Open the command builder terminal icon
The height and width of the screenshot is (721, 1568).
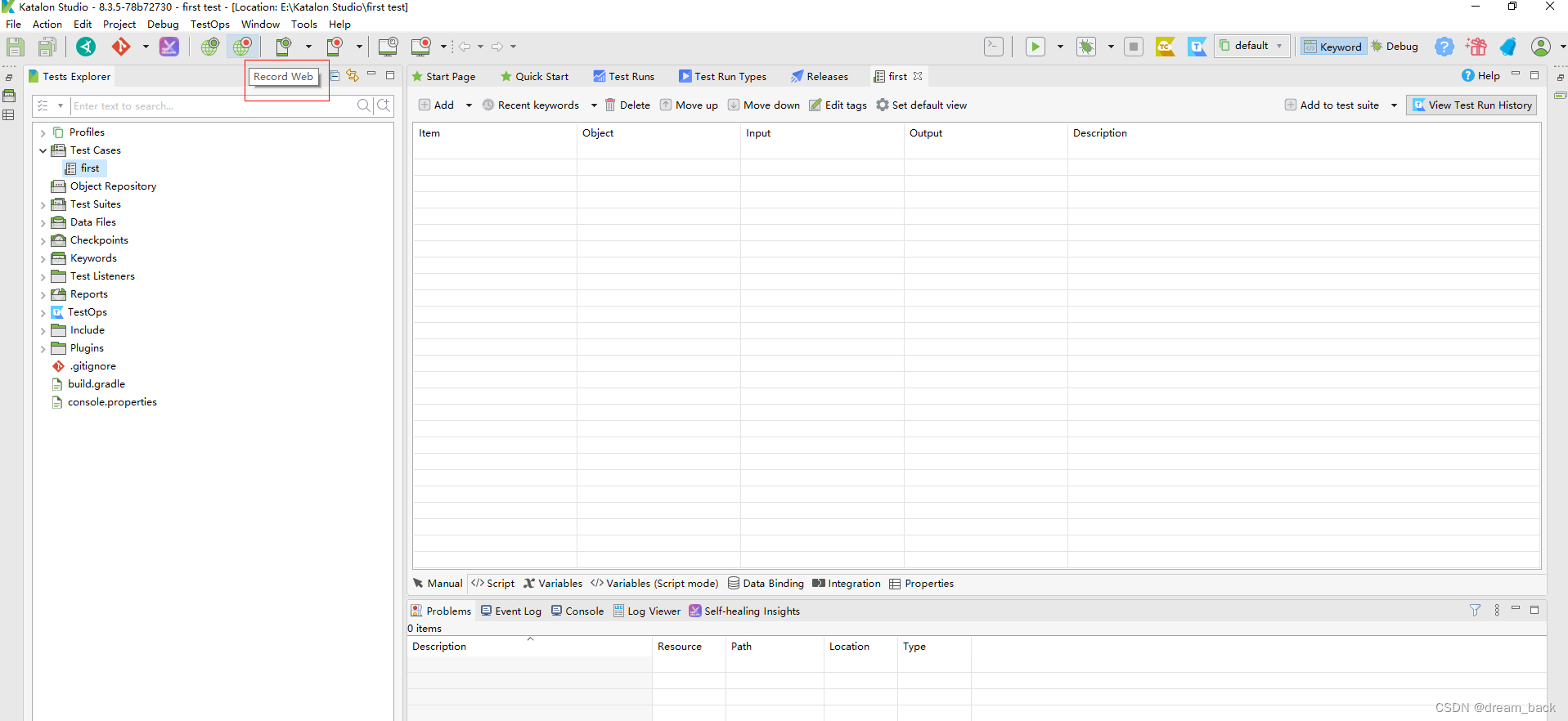pyautogui.click(x=994, y=47)
